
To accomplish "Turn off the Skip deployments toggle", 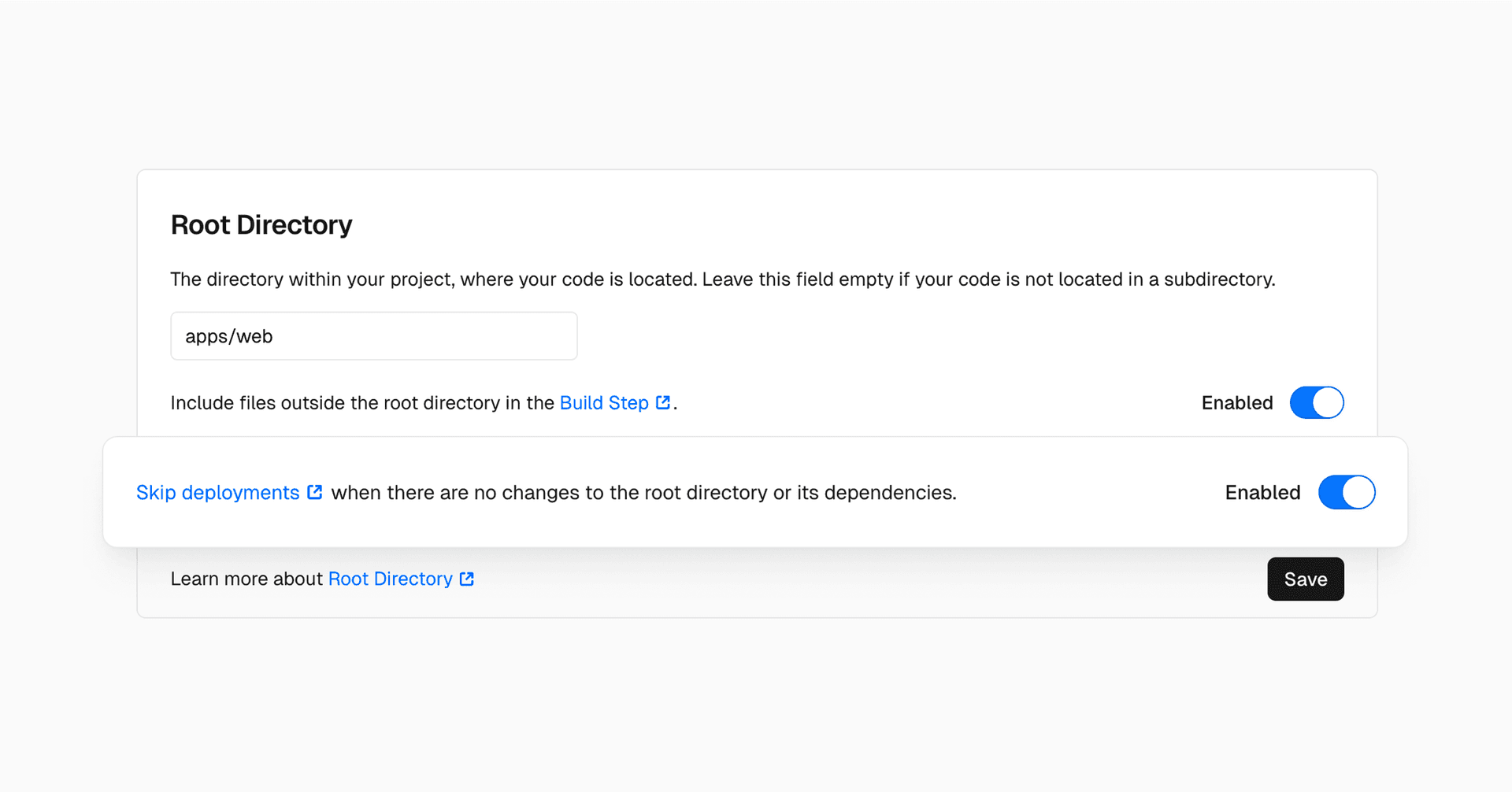I will click(1347, 492).
